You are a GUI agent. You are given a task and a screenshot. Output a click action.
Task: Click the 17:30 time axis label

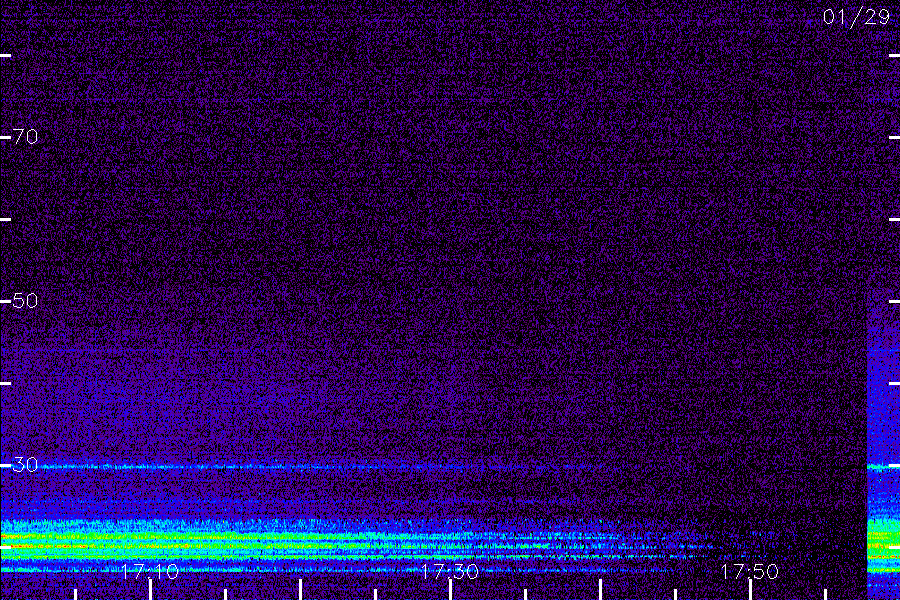pyautogui.click(x=449, y=571)
